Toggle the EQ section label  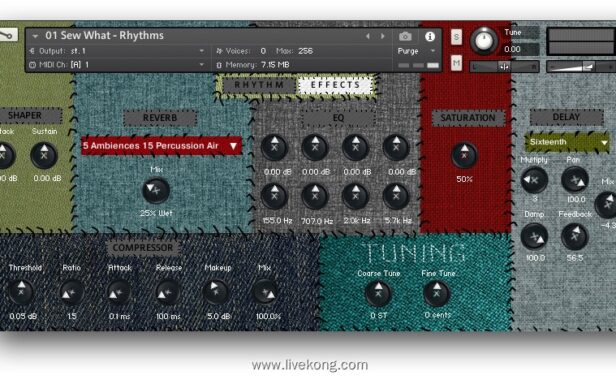(x=338, y=118)
